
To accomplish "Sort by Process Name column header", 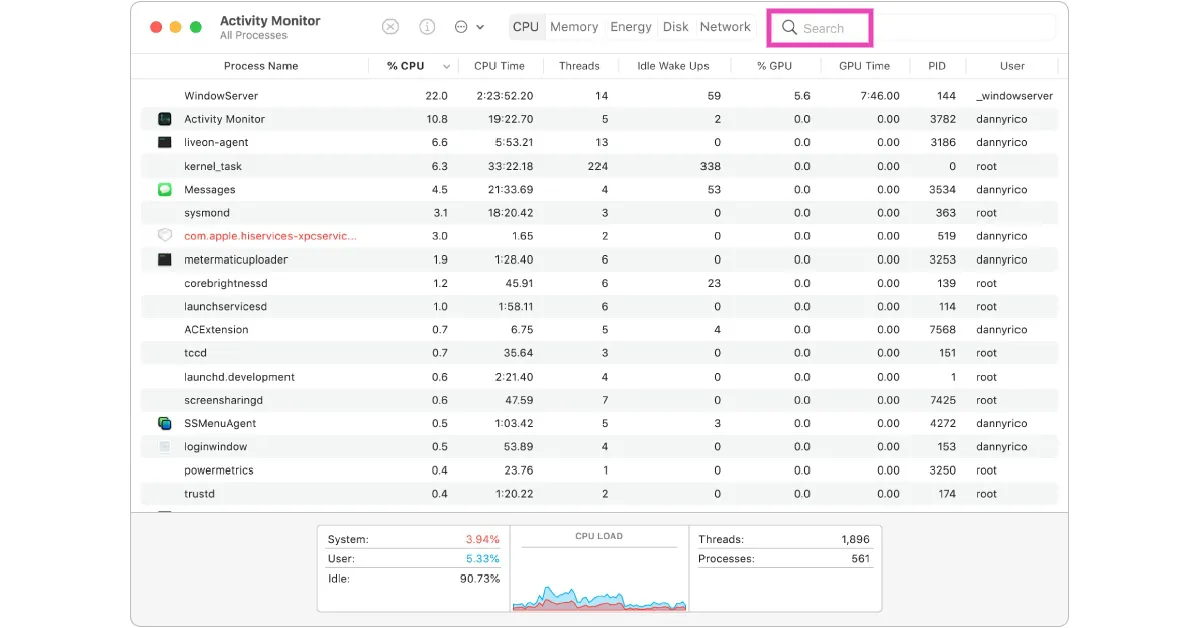I will tap(261, 66).
